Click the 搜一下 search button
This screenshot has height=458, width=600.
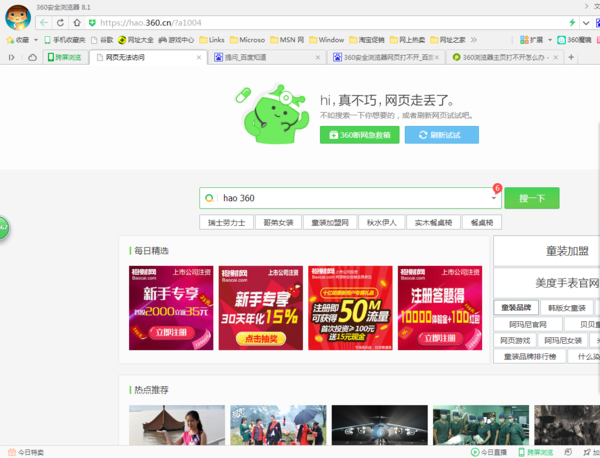[532, 198]
